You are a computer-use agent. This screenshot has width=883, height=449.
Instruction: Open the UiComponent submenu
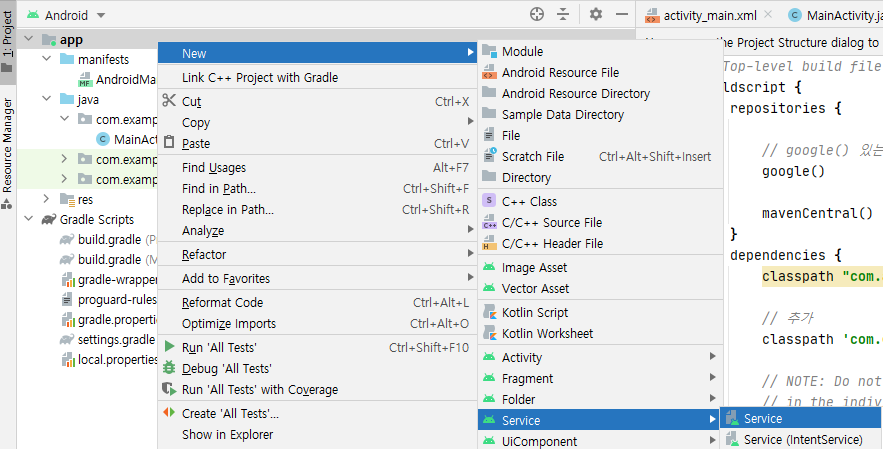(x=599, y=441)
